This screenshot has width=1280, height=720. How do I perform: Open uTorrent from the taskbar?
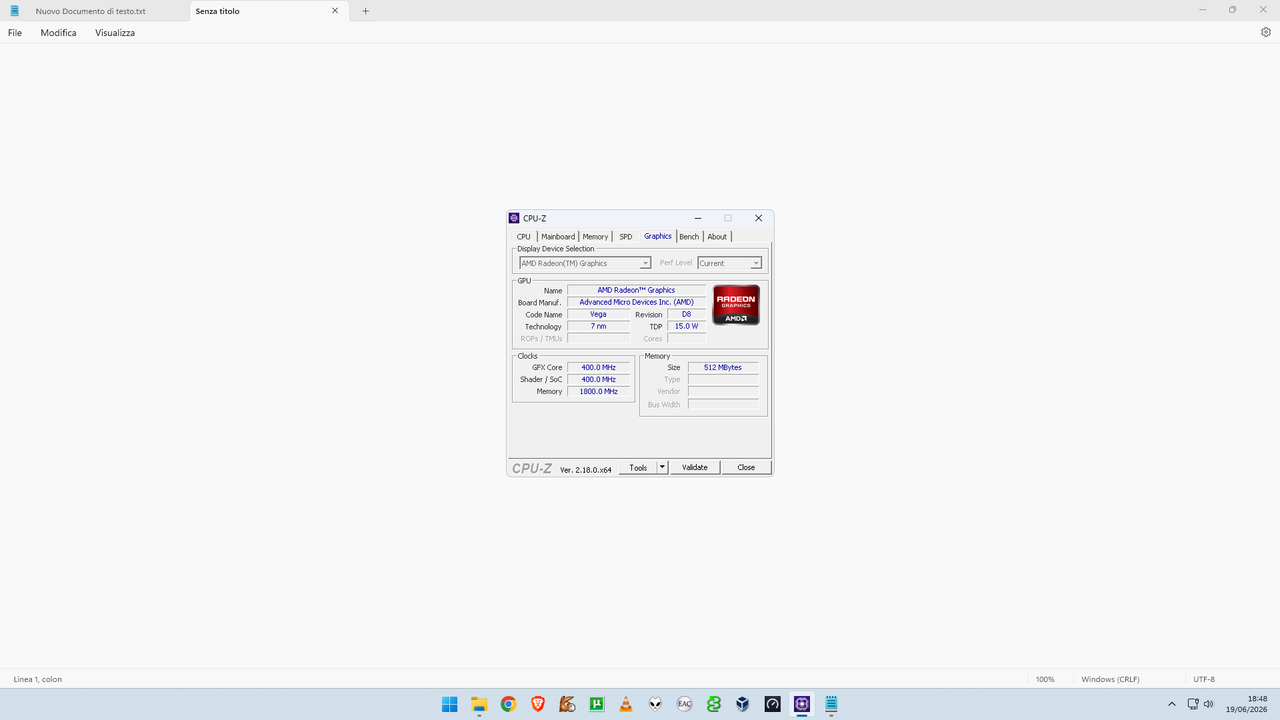[596, 704]
